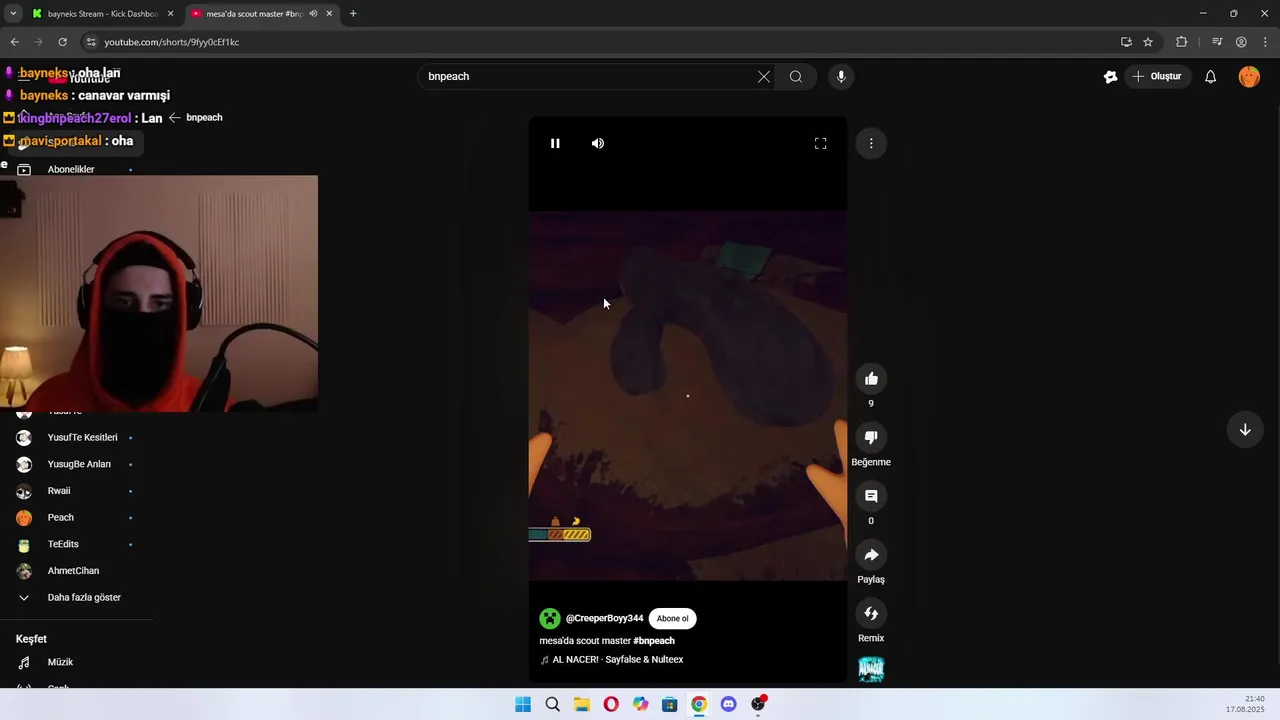The height and width of the screenshot is (720, 1280).
Task: Open the Chrome extensions puzzle icon
Action: 1182,42
